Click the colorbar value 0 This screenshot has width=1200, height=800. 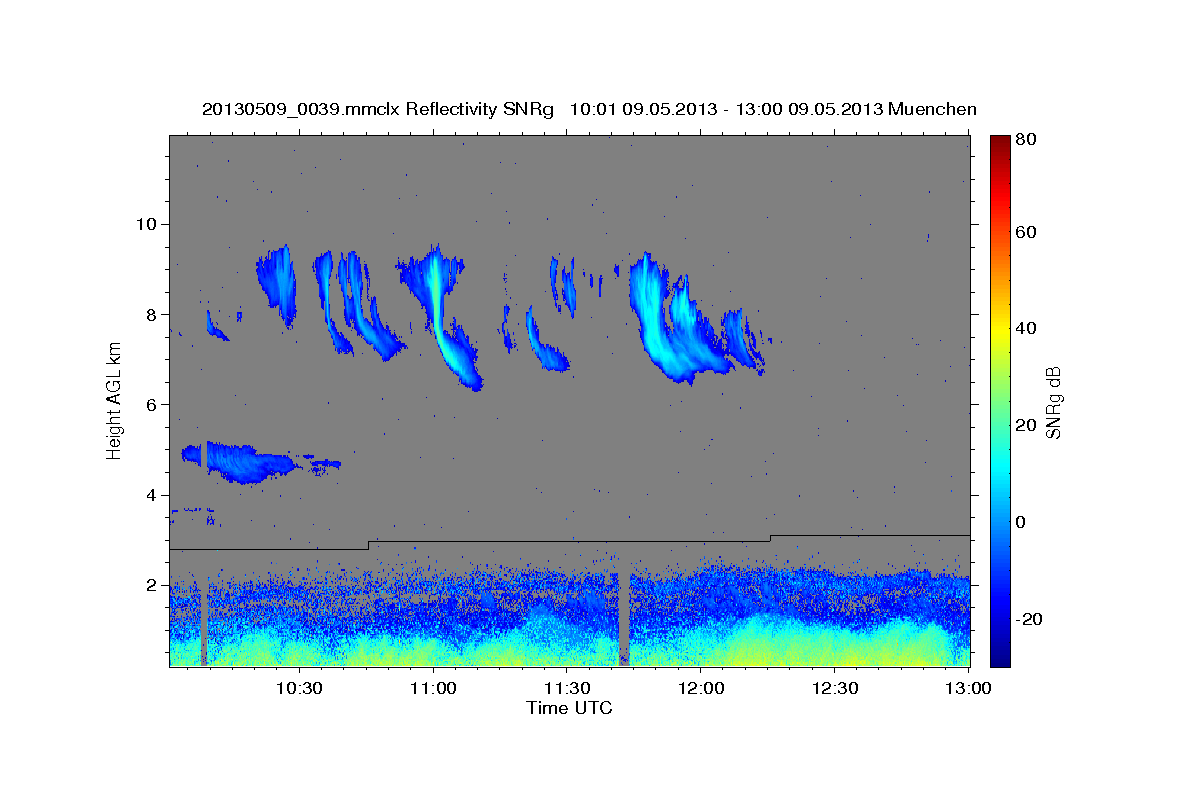[1021, 522]
